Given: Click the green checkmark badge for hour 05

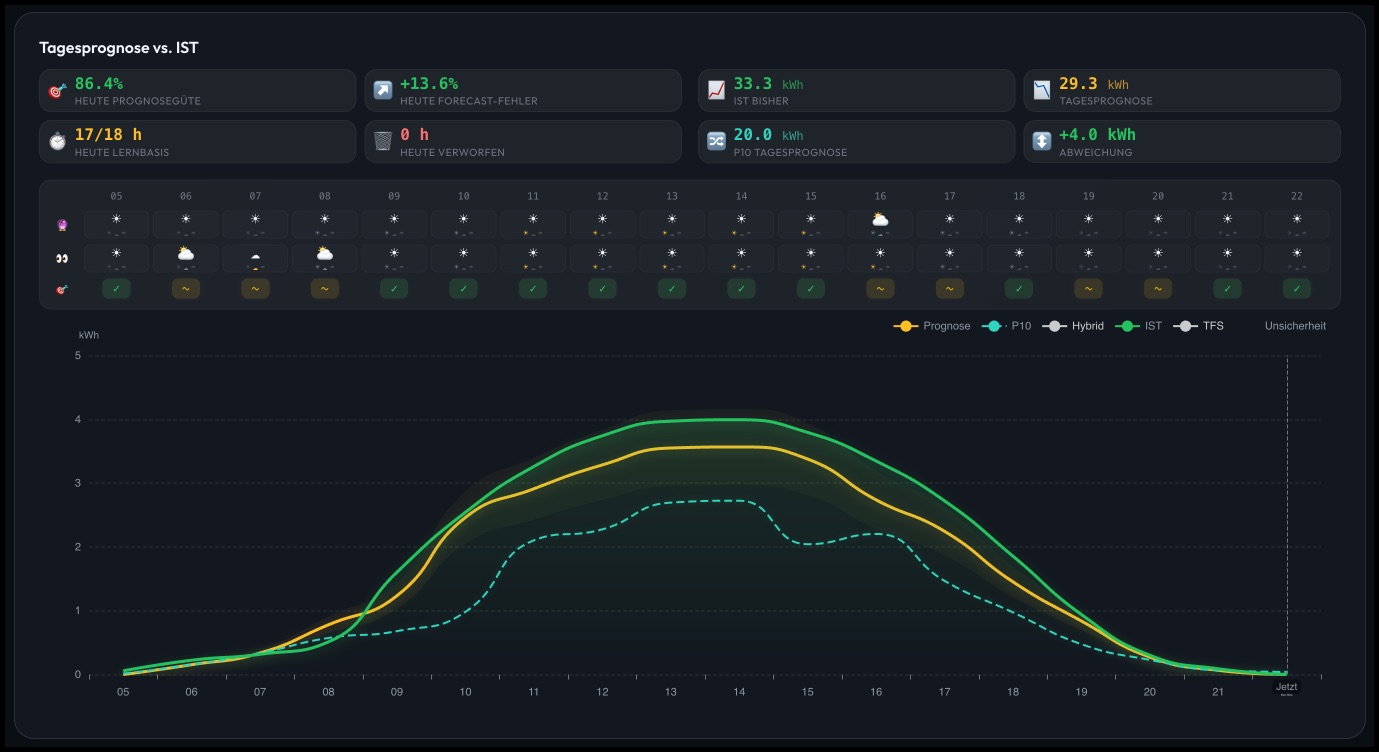Looking at the screenshot, I should coord(117,288).
